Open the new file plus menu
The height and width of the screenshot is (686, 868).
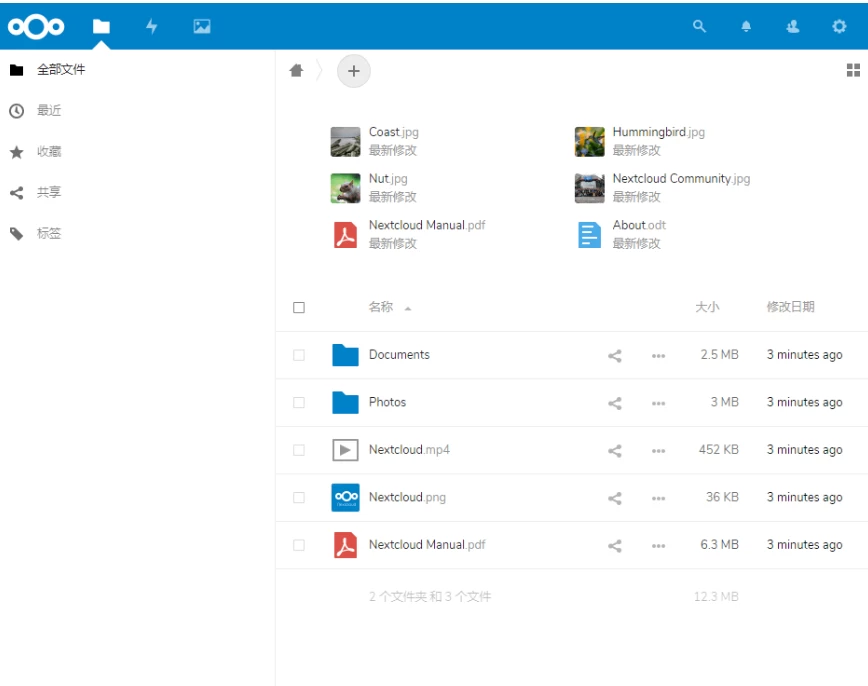click(354, 71)
